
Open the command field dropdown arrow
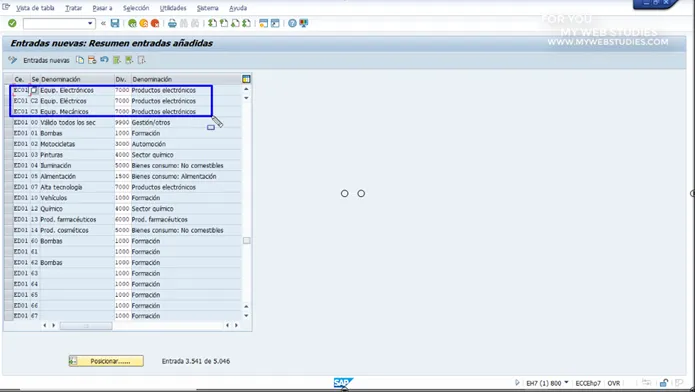(x=90, y=23)
